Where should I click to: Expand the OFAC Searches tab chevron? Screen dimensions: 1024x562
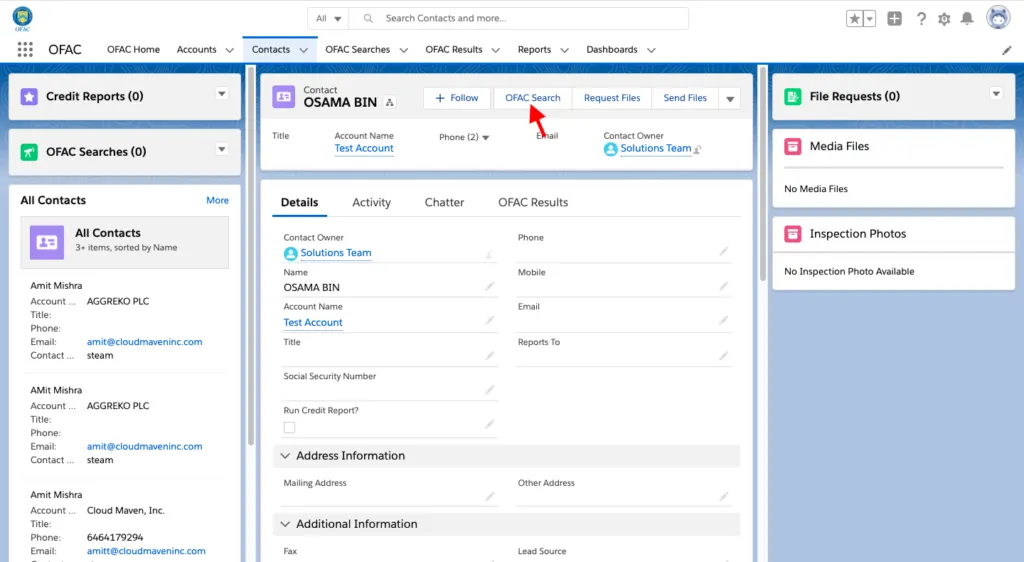tap(404, 50)
